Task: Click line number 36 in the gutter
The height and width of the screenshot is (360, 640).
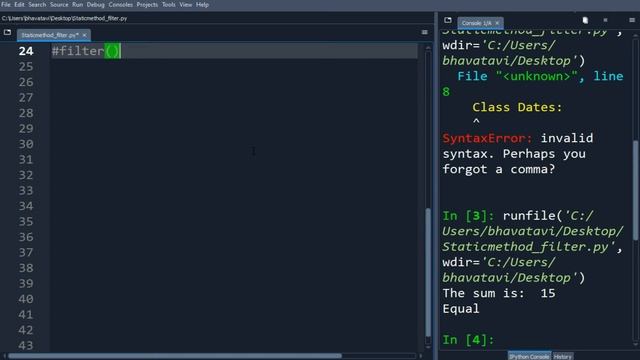Action: 26,237
